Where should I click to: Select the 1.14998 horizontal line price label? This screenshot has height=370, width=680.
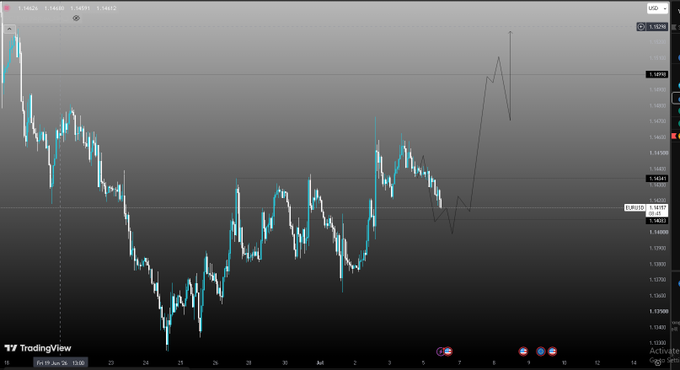657,75
